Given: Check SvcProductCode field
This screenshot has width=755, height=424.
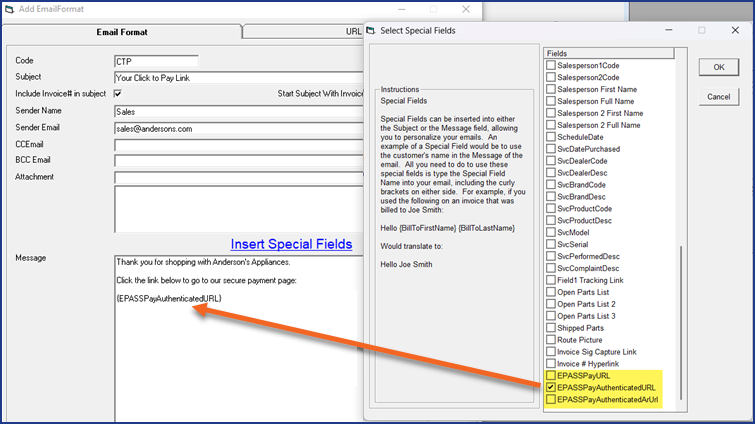Looking at the screenshot, I should tap(551, 208).
